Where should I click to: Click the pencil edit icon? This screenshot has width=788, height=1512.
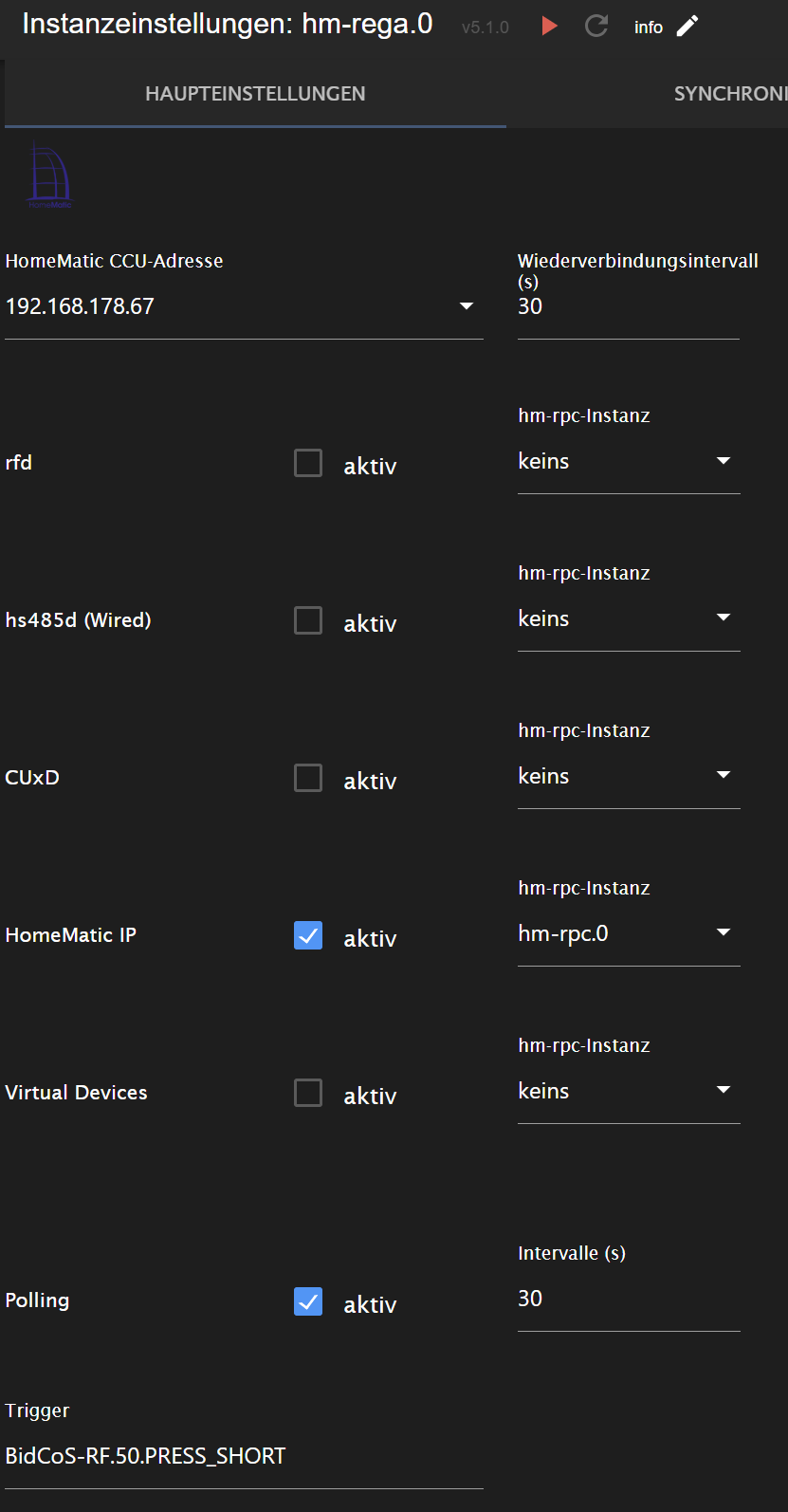click(687, 26)
